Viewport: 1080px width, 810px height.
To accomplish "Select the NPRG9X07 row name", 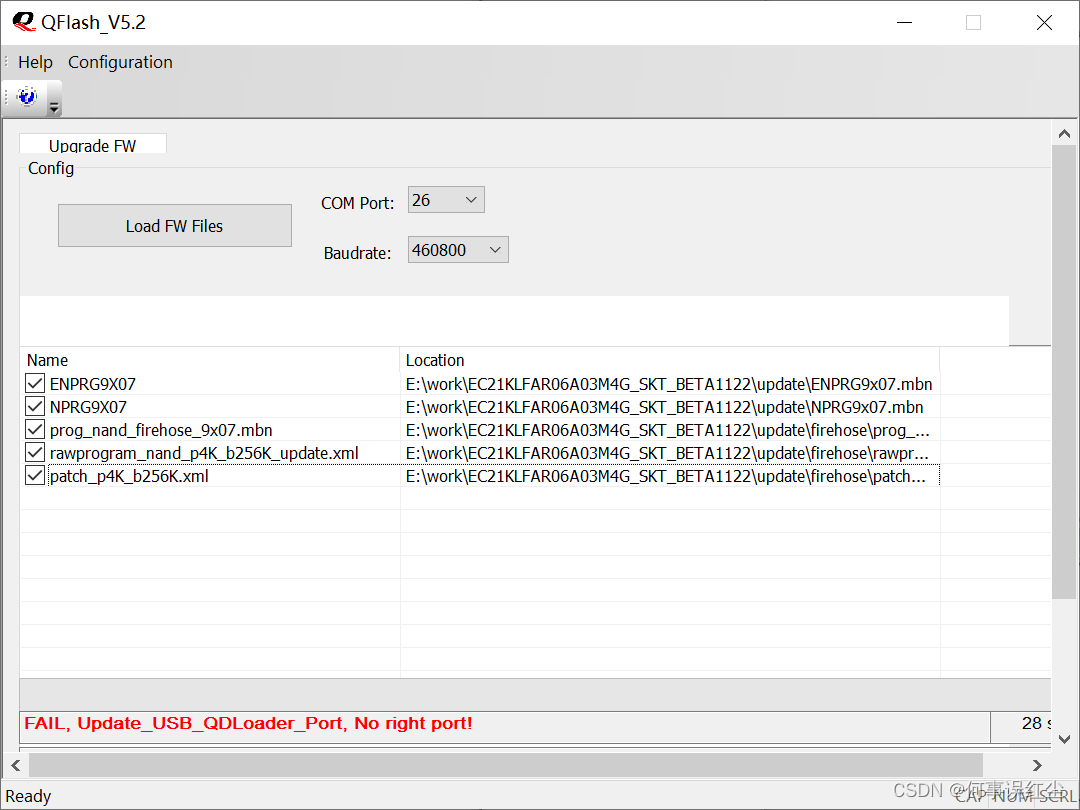I will click(88, 407).
